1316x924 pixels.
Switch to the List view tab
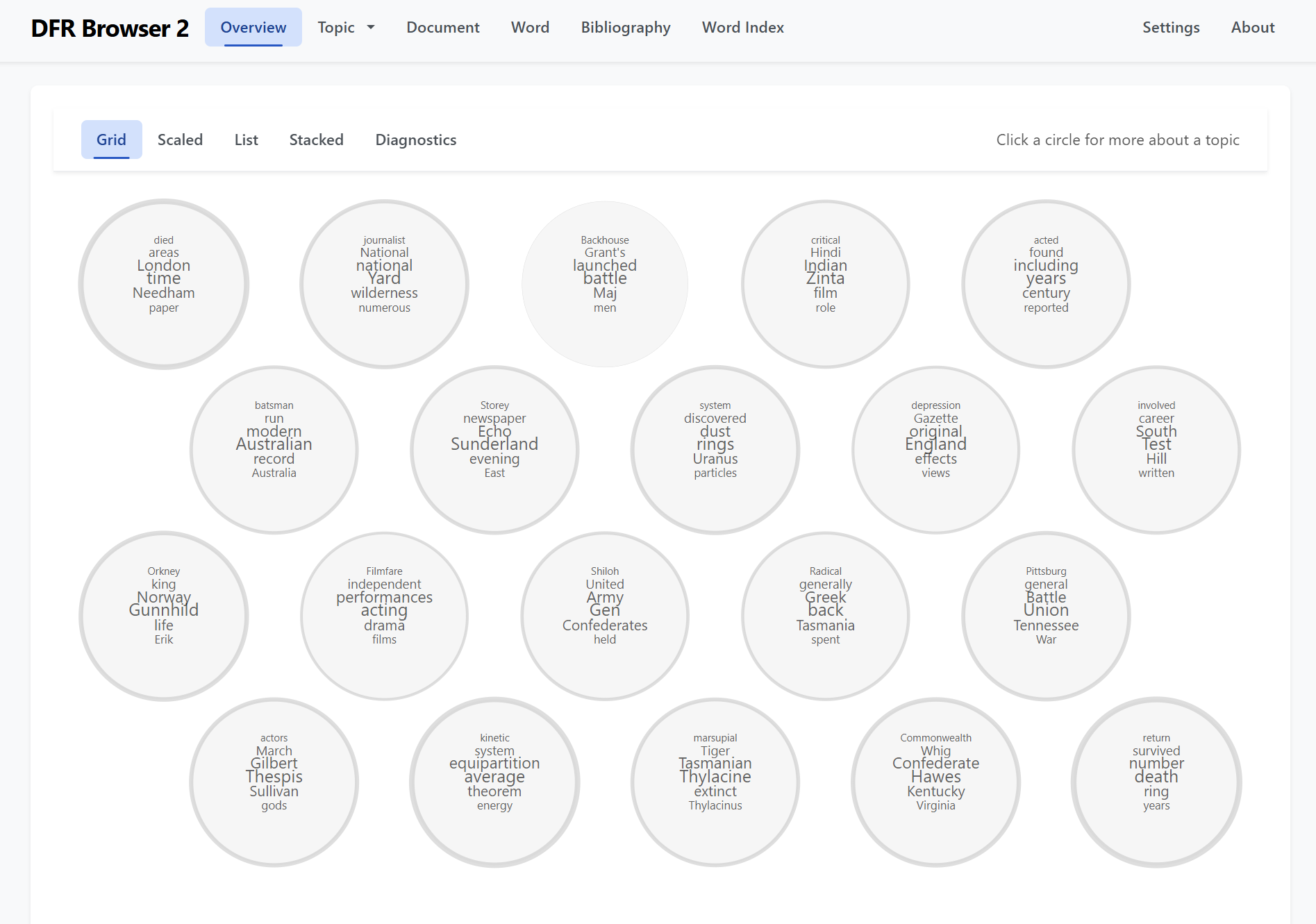click(246, 140)
